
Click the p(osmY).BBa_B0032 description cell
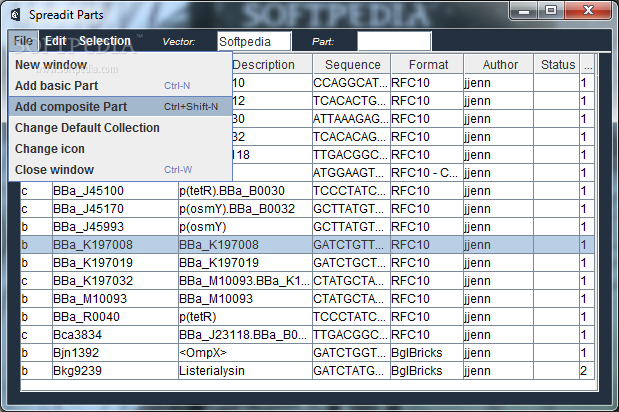[x=245, y=209]
